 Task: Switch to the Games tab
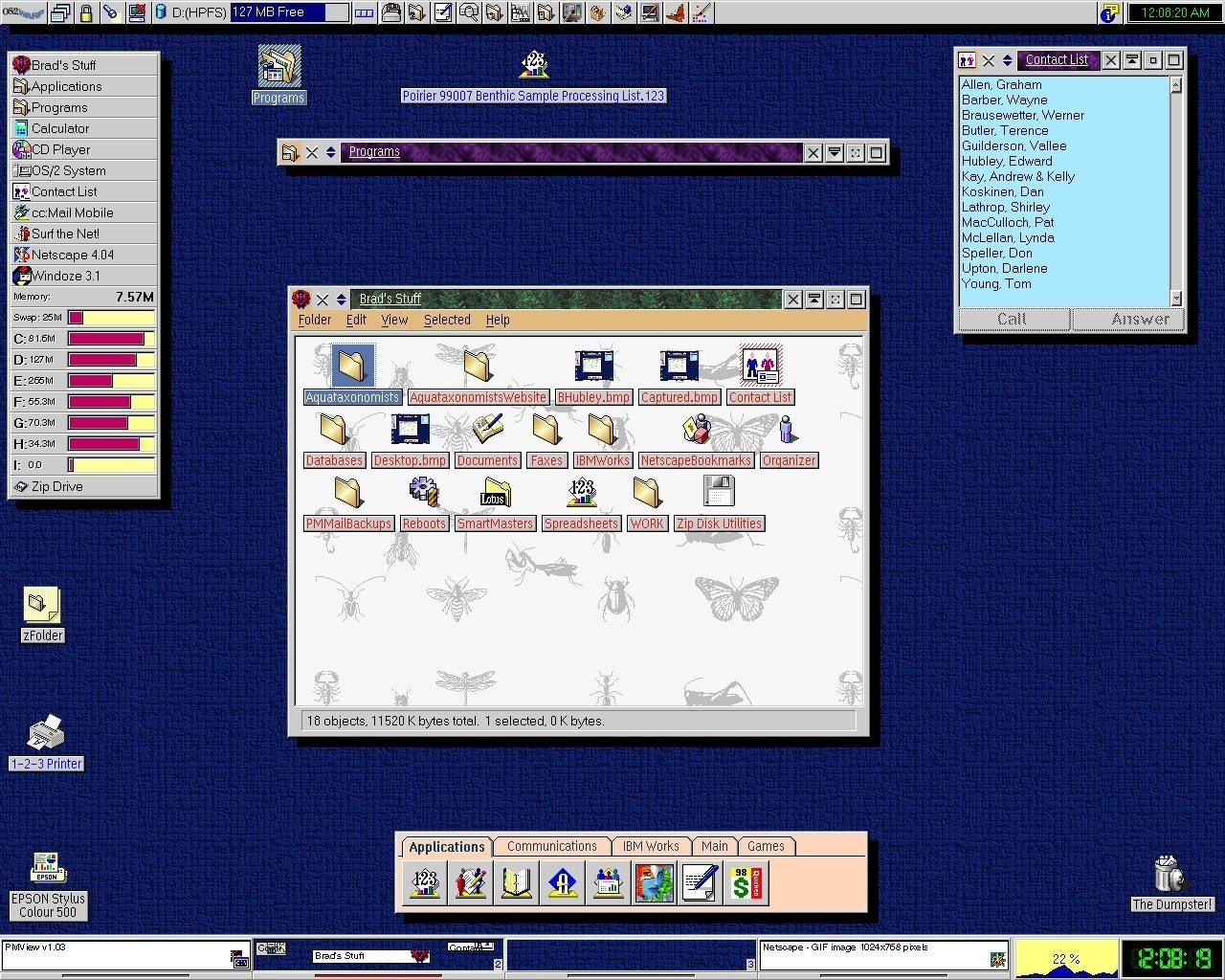pos(766,846)
